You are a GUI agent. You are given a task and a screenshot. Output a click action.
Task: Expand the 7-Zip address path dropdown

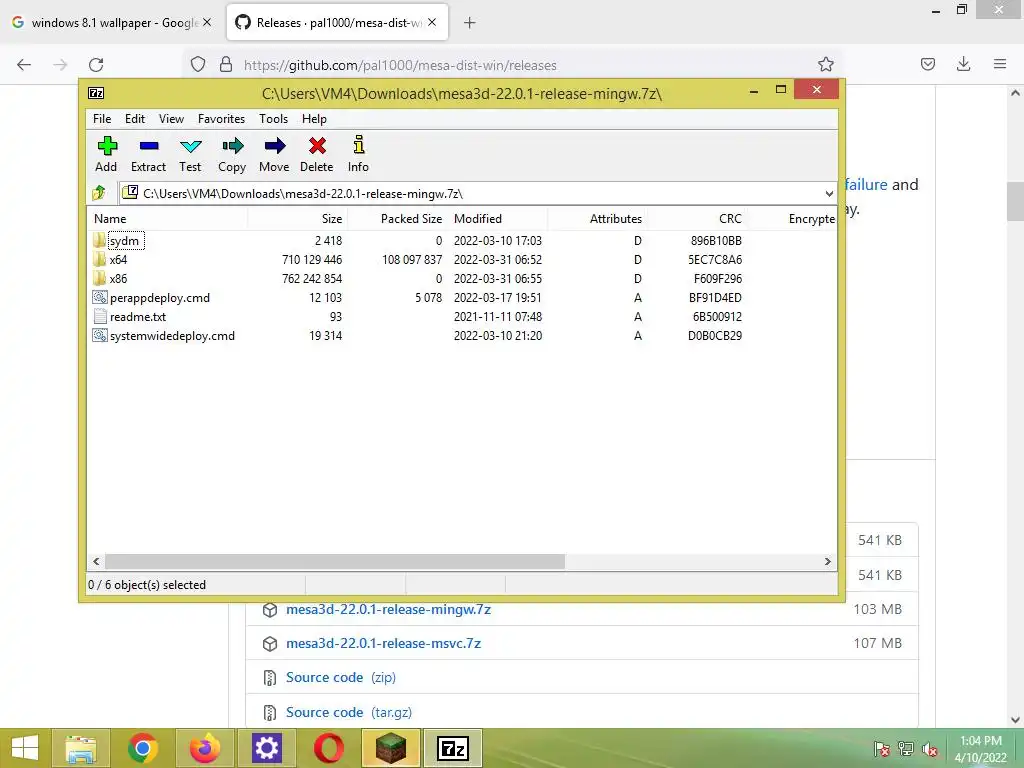click(x=829, y=194)
